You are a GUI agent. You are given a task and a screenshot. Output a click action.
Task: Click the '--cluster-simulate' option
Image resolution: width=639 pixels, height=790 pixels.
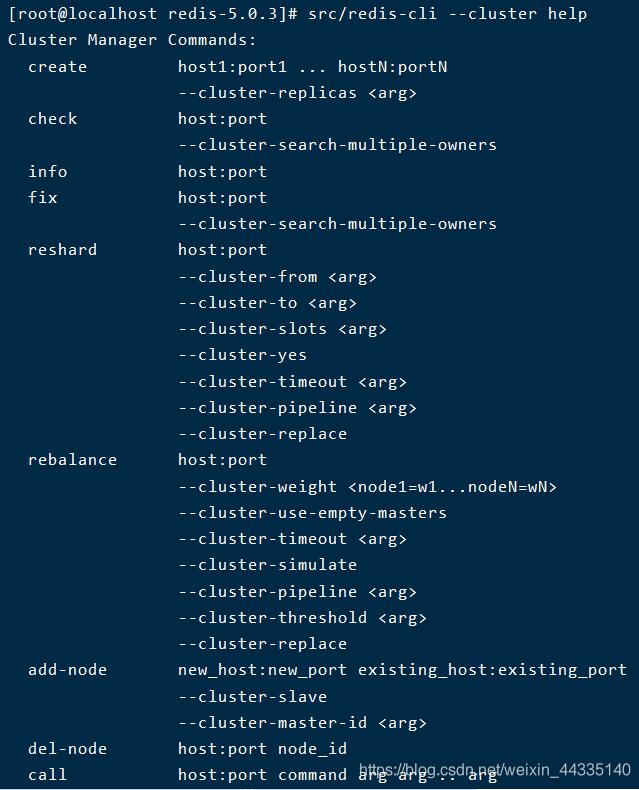[x=267, y=565]
